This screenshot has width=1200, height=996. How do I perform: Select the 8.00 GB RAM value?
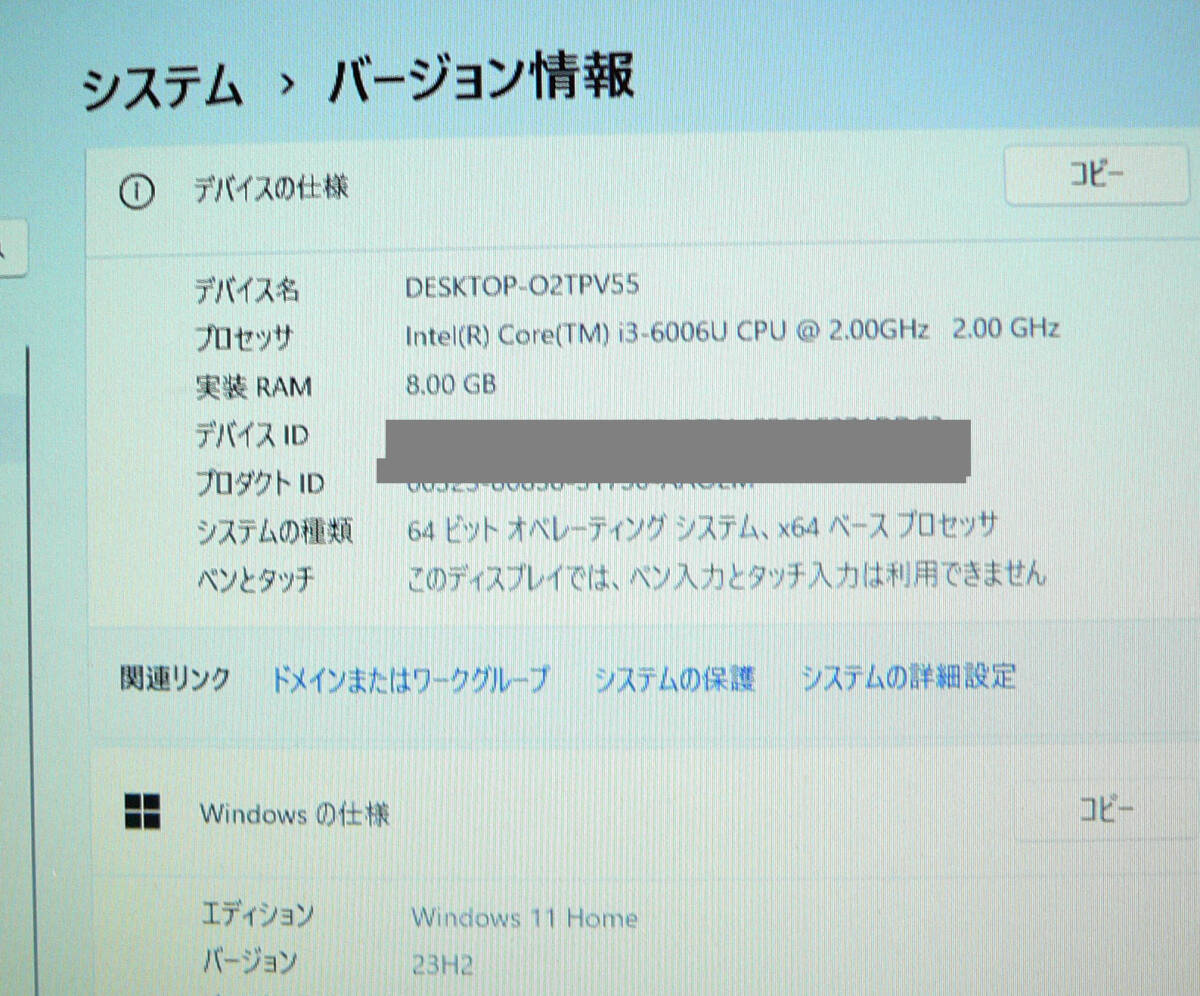click(451, 383)
